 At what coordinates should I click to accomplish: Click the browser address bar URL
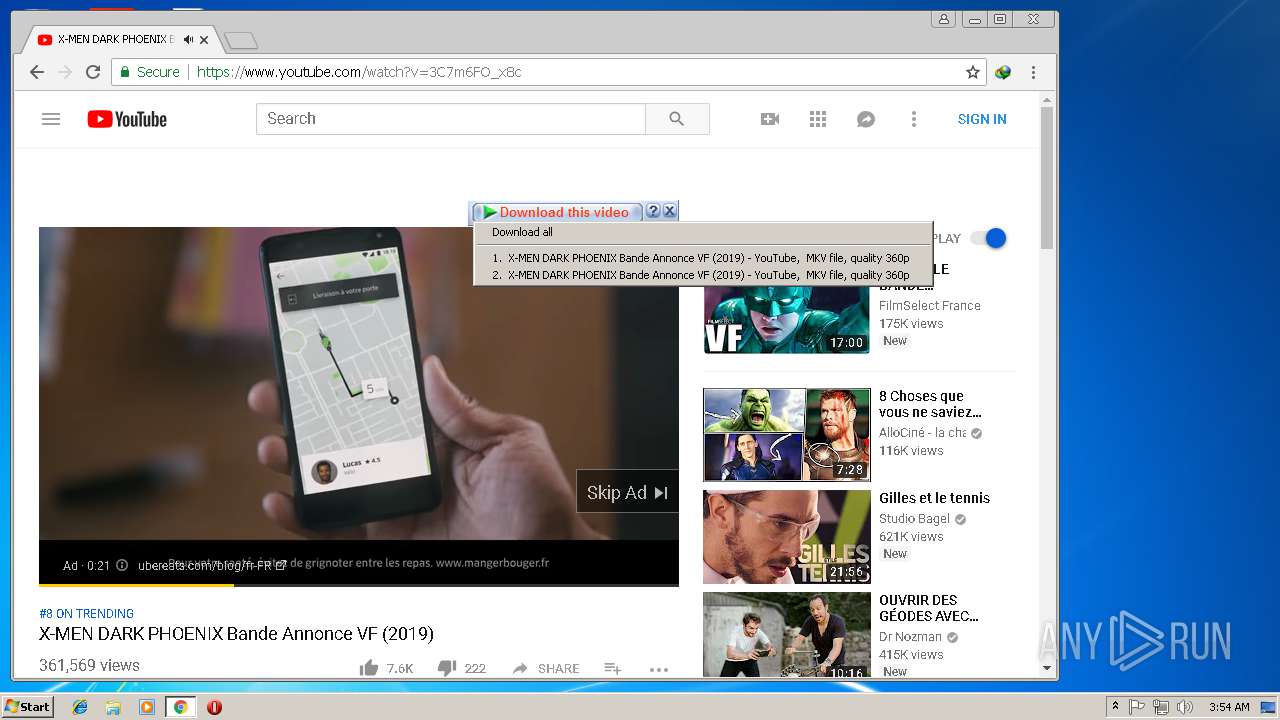(x=359, y=72)
